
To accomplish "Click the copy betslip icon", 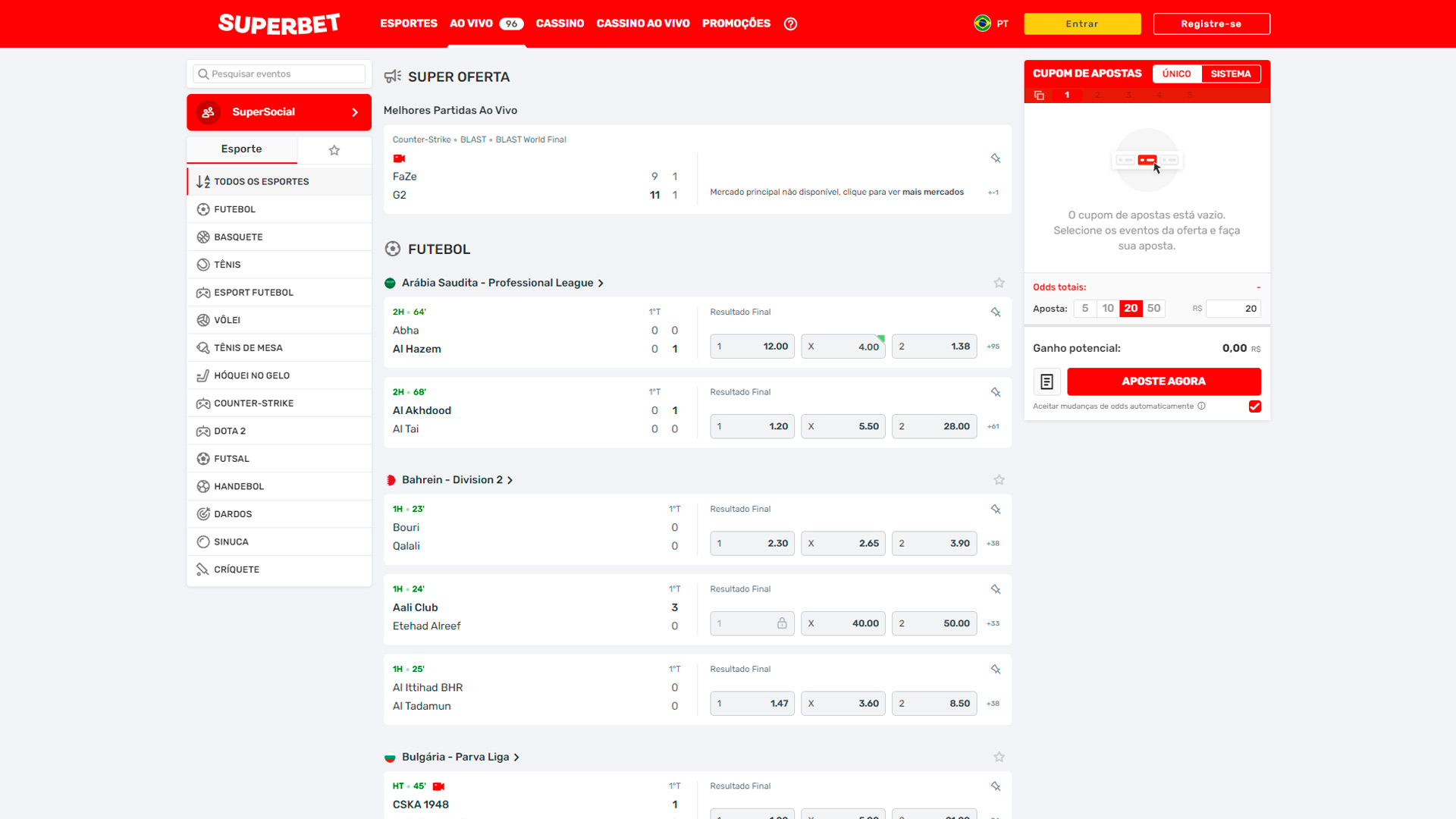I will (x=1039, y=96).
